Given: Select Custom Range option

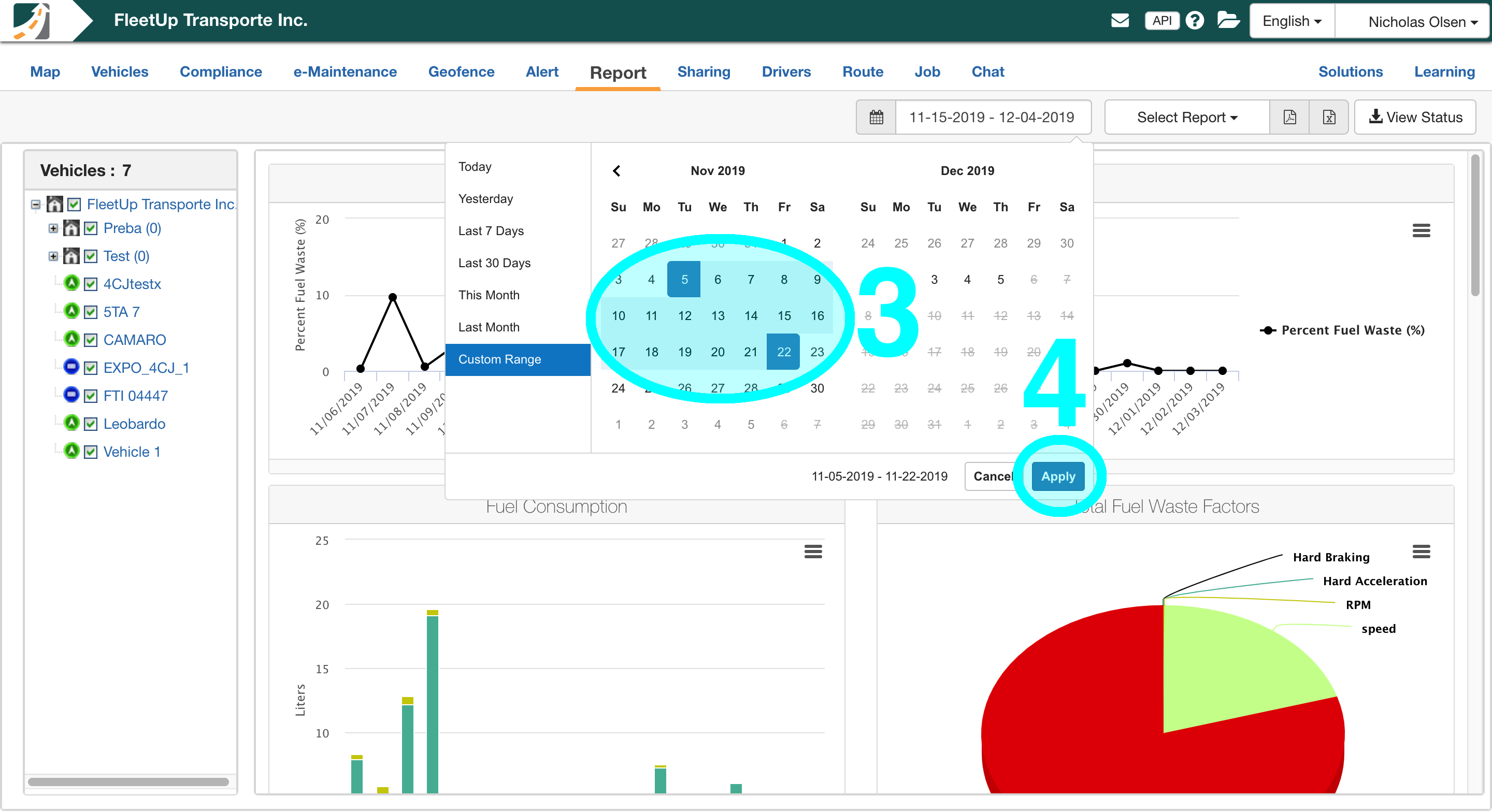Looking at the screenshot, I should [x=519, y=359].
